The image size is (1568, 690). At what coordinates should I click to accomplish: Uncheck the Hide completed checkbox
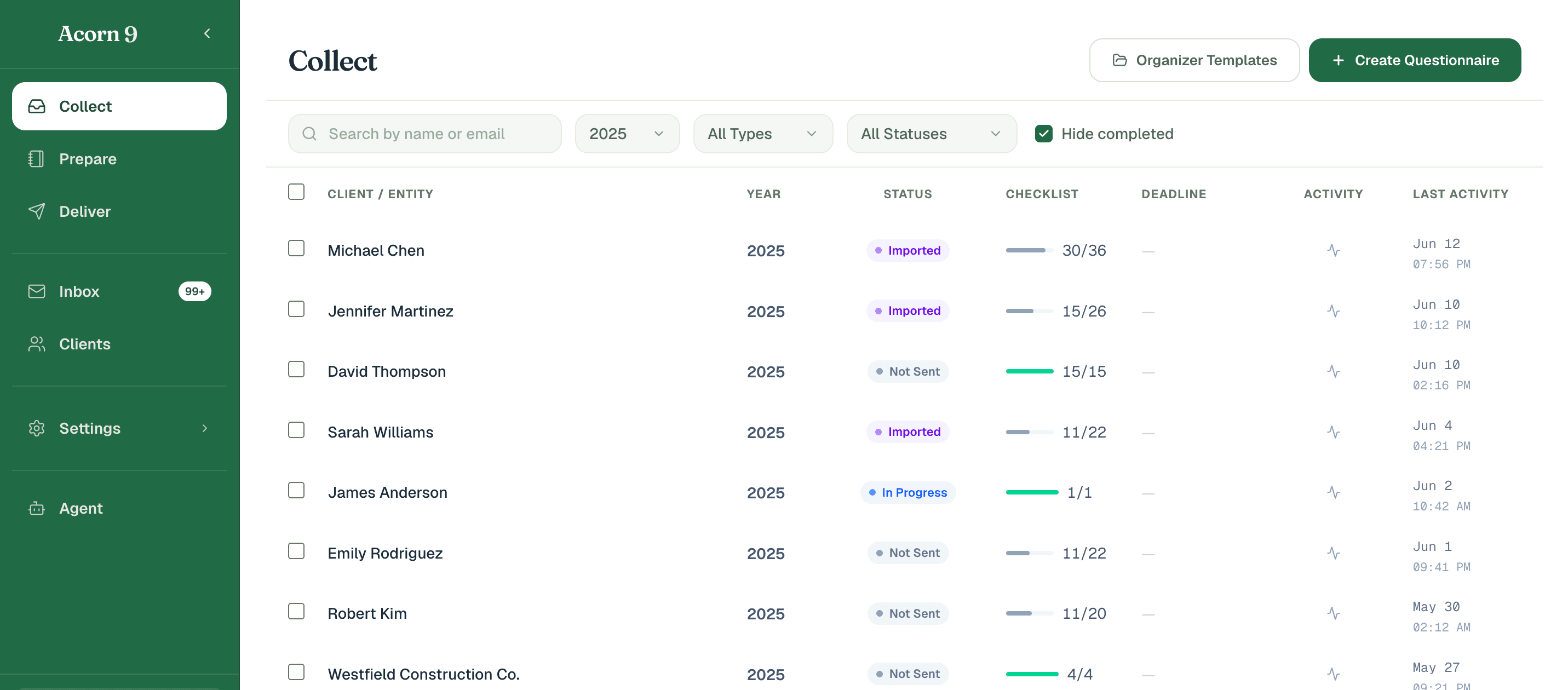point(1043,133)
